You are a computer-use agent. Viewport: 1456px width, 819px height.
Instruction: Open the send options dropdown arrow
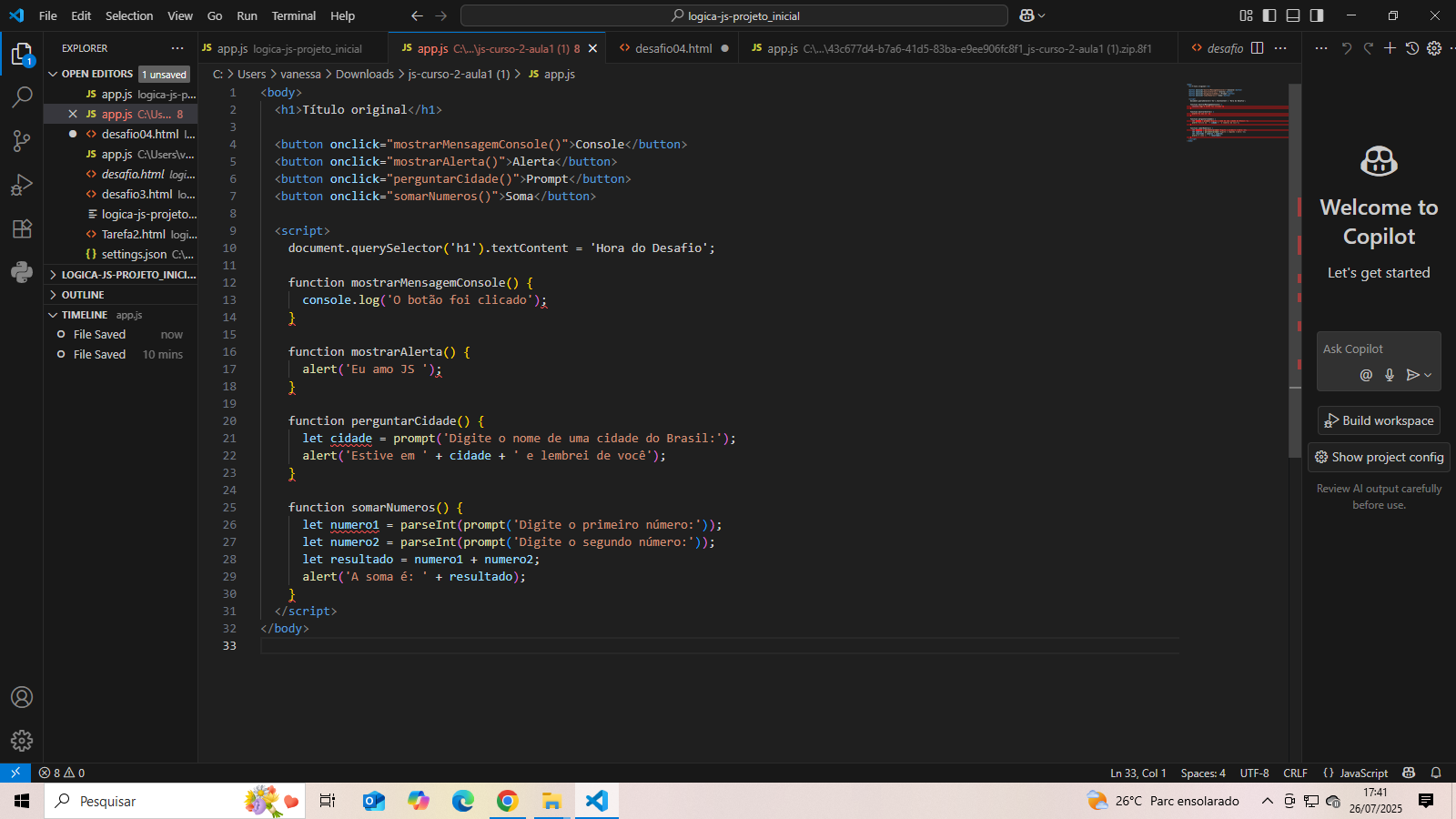(x=1428, y=375)
